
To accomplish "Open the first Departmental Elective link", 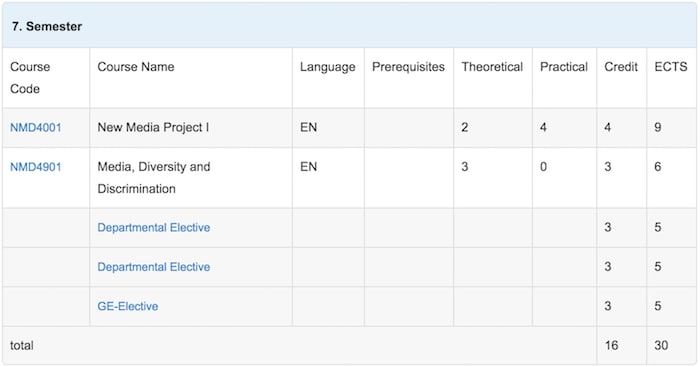I will click(x=154, y=228).
